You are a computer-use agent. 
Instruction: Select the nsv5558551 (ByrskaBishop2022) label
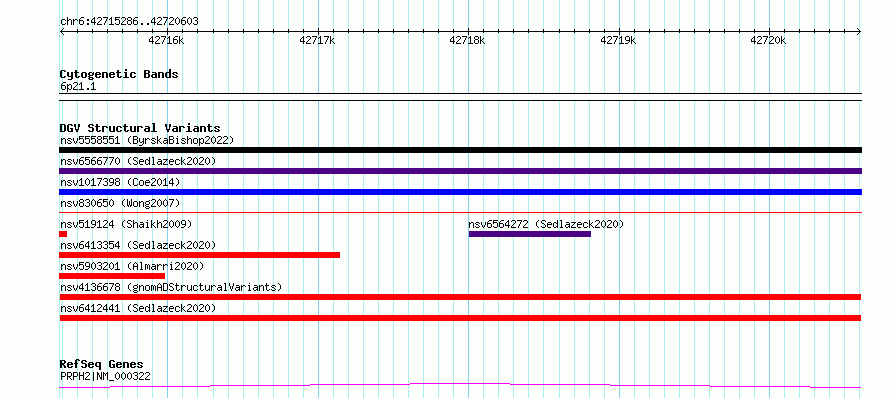[x=147, y=140]
